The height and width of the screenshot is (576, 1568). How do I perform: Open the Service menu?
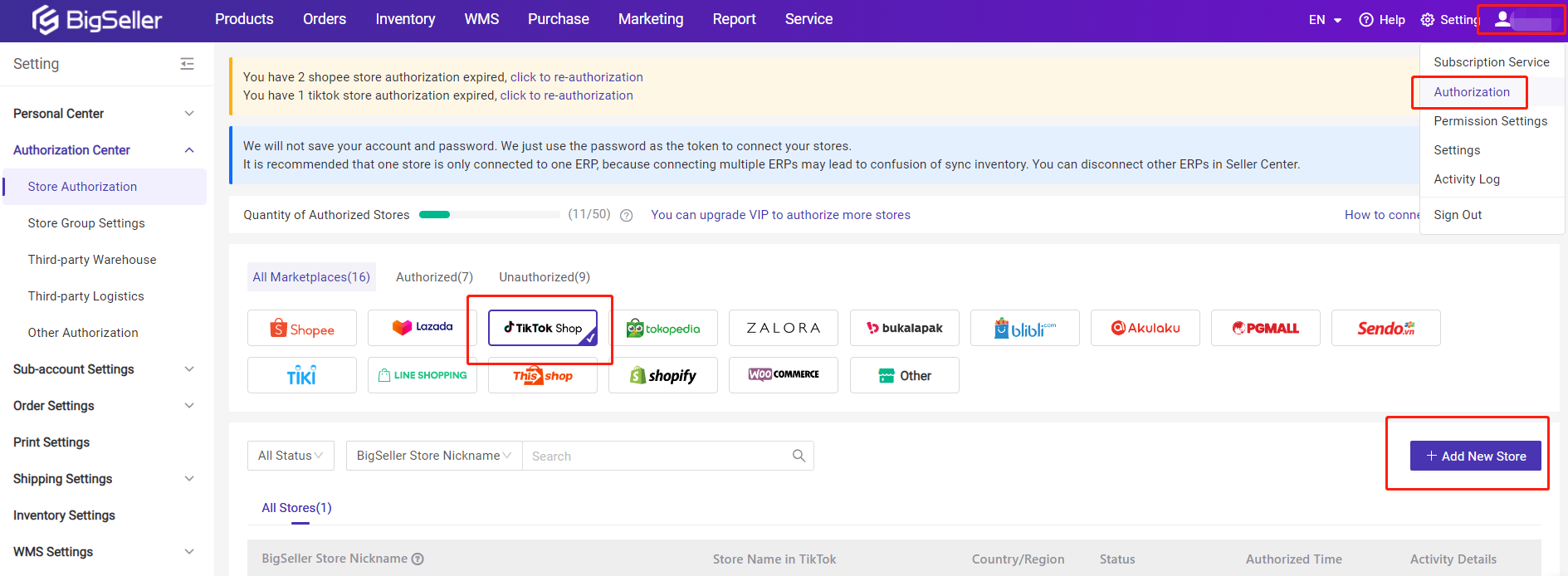click(x=809, y=19)
